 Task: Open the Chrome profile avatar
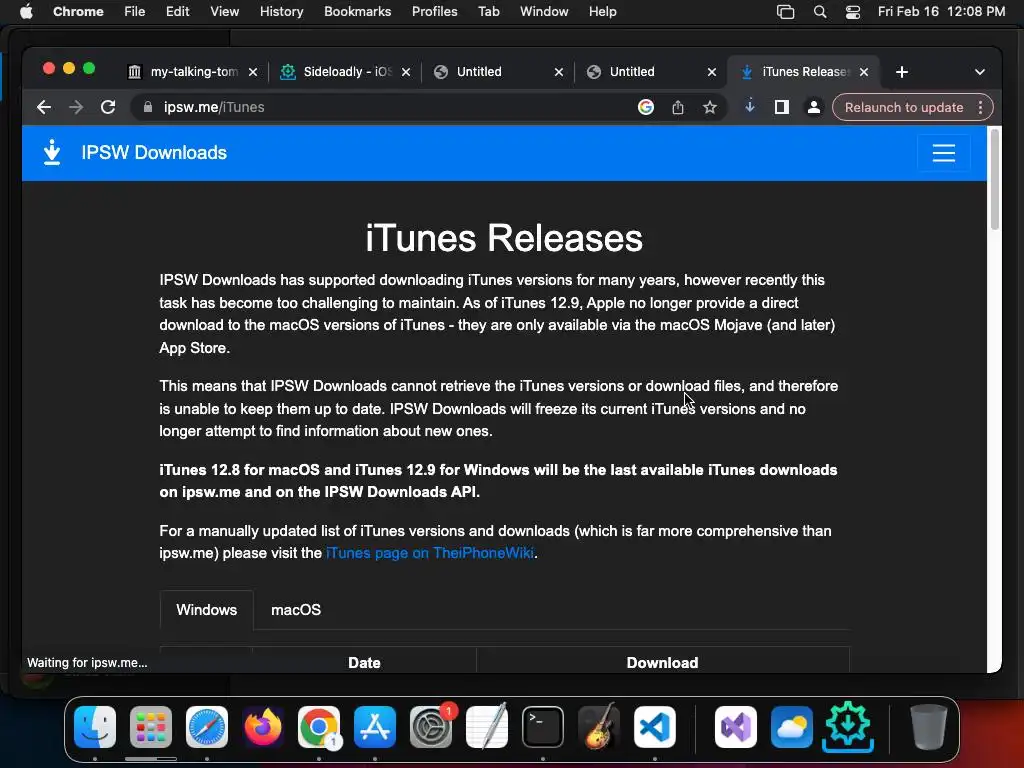pyautogui.click(x=814, y=107)
